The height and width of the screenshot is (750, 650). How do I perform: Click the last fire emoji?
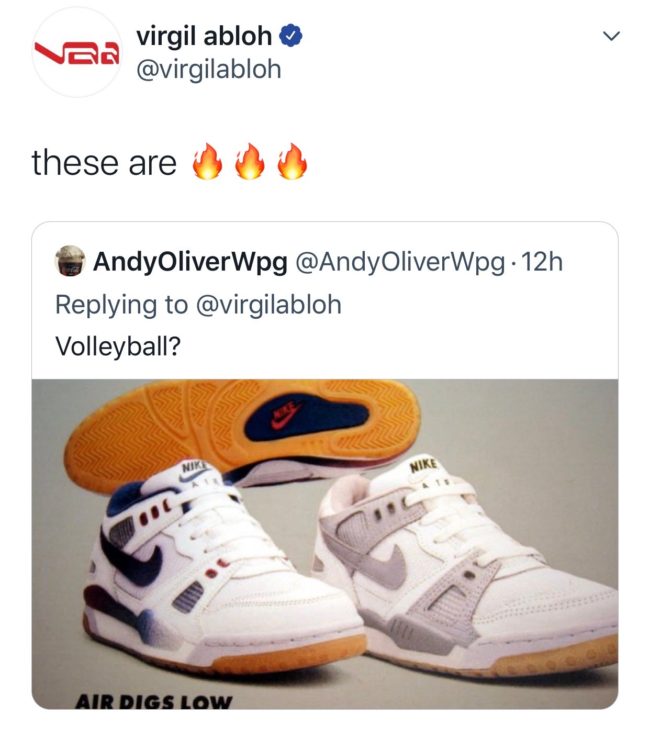pyautogui.click(x=292, y=162)
